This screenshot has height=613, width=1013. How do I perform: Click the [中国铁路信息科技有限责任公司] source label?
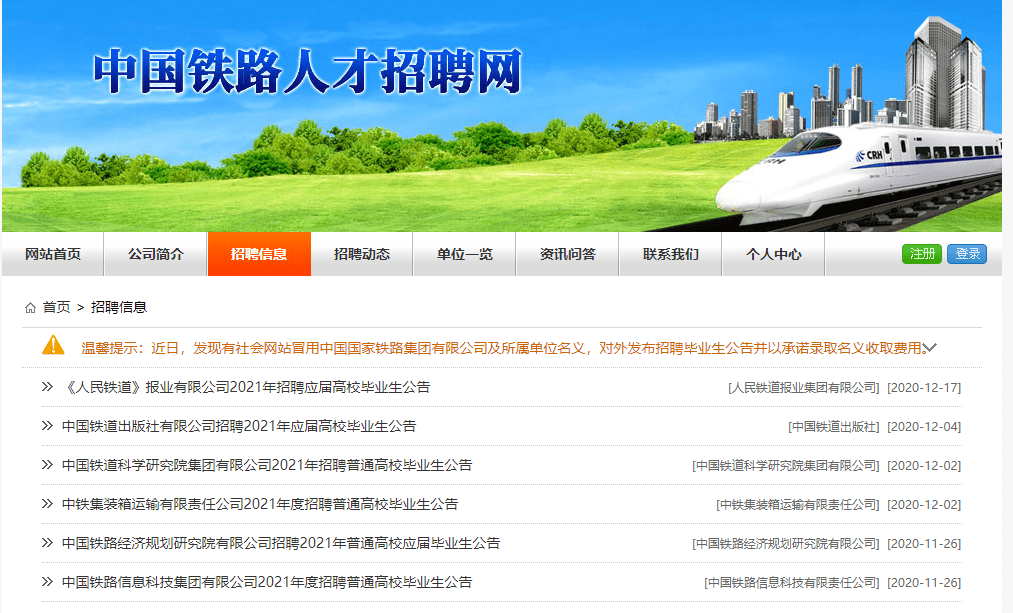coord(792,583)
